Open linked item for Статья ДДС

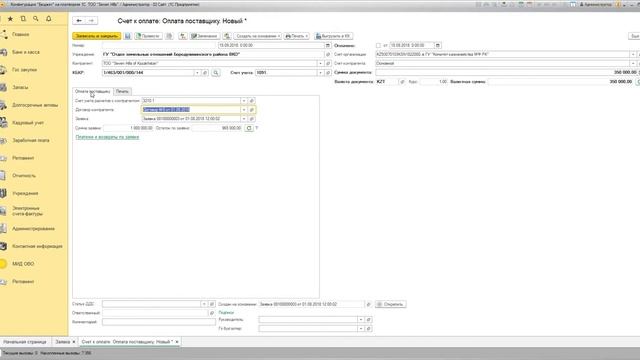tap(212, 304)
